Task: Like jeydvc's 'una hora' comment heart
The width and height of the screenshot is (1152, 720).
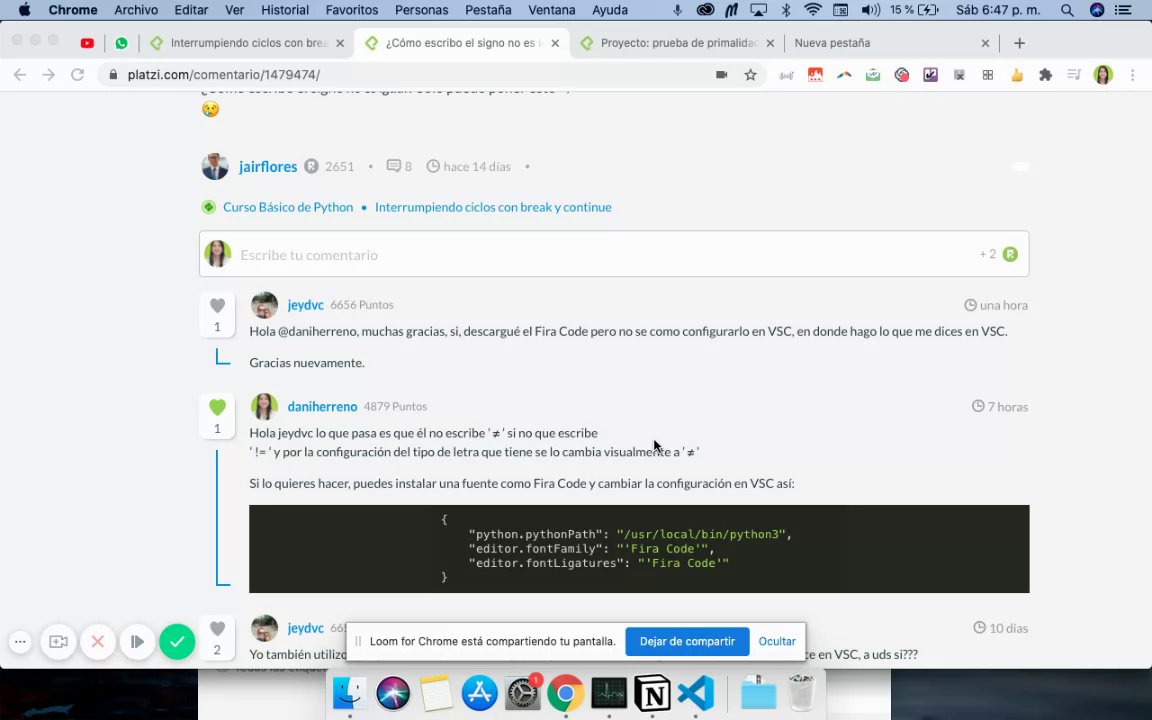Action: (217, 306)
